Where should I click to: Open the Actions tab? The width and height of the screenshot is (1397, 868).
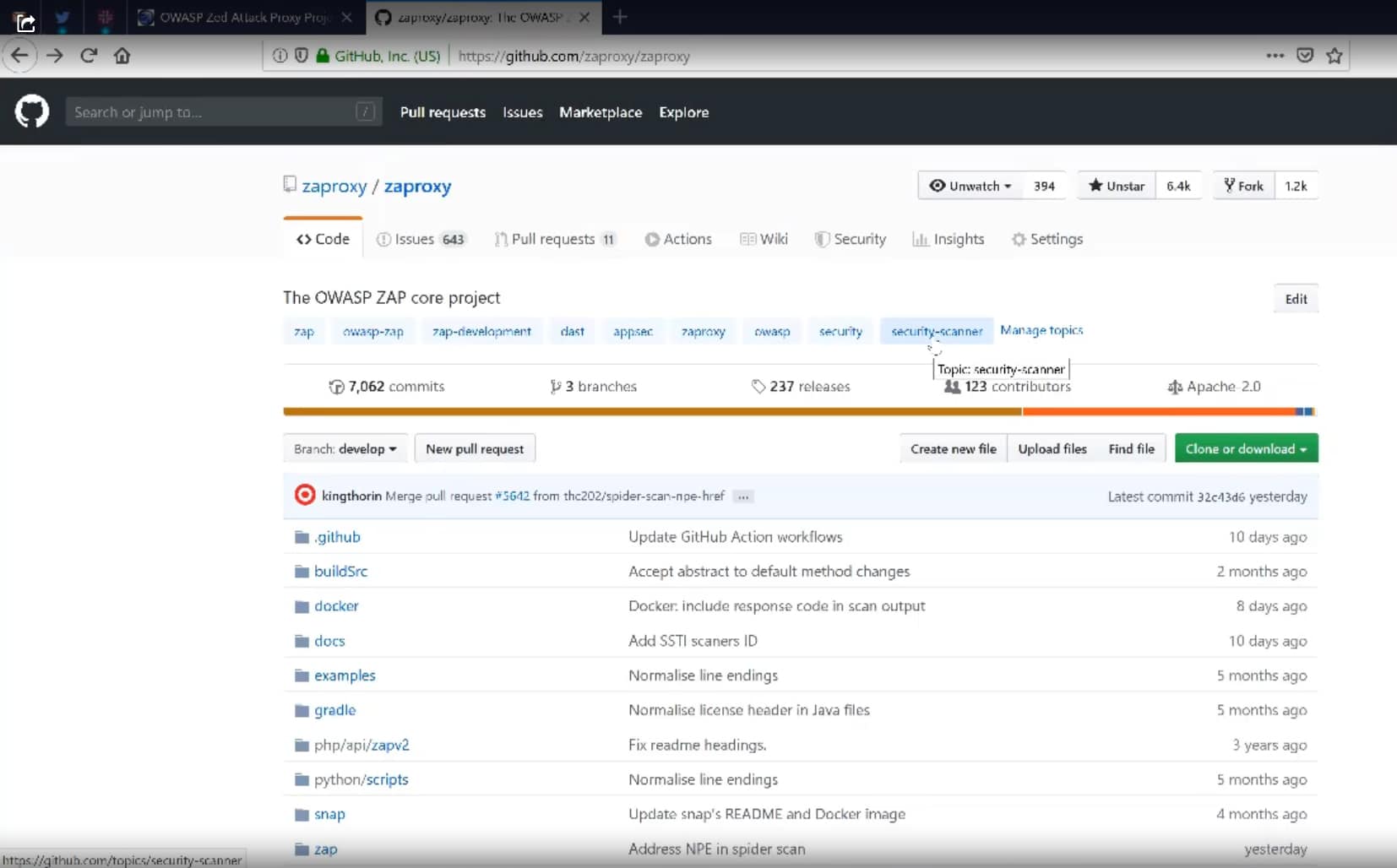(678, 239)
